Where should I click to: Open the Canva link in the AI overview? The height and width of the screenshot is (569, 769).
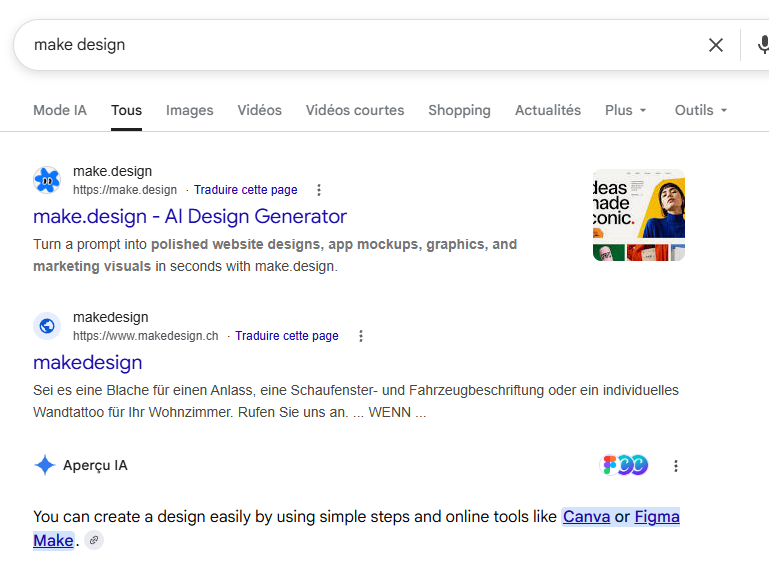click(587, 517)
